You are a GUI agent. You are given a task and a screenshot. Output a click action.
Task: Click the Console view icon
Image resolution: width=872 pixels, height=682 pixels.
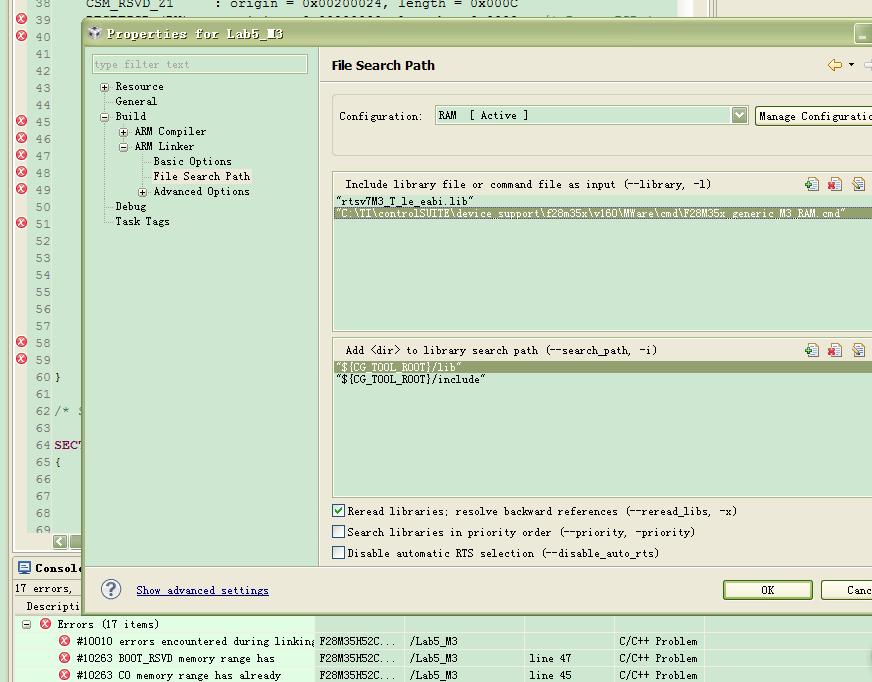tap(24, 567)
